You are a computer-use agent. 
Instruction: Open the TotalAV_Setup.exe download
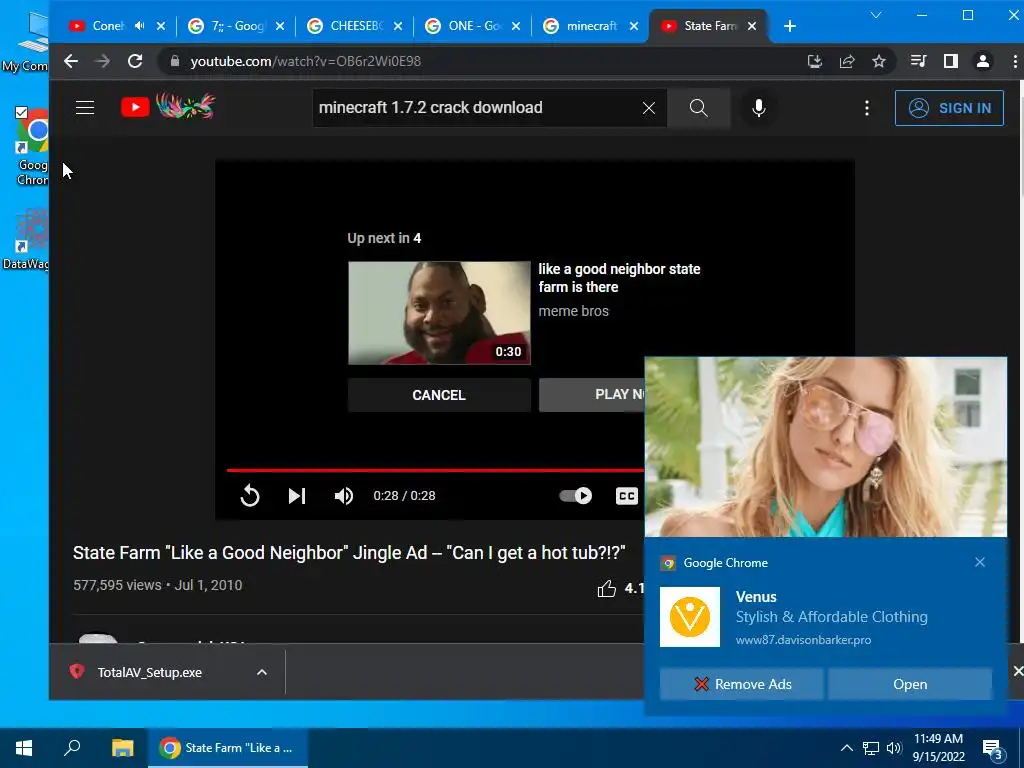coord(149,673)
